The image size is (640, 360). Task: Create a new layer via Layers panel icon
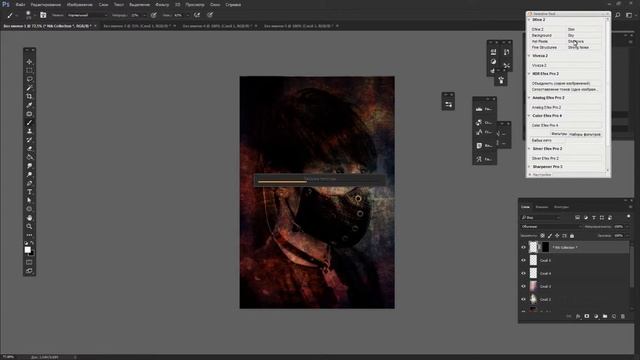[x=613, y=316]
